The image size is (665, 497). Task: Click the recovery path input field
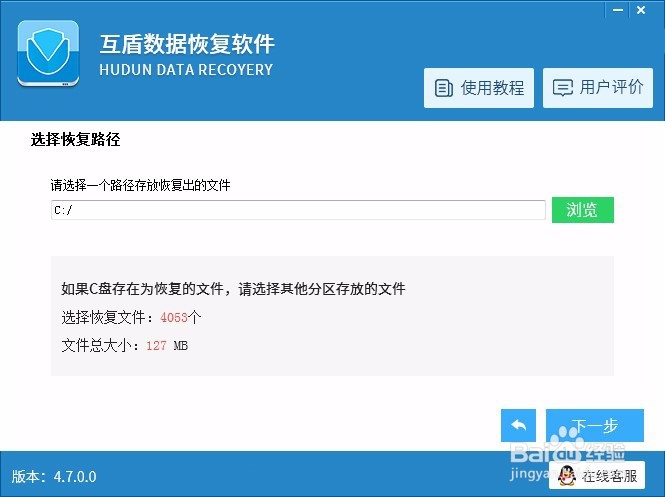[298, 210]
